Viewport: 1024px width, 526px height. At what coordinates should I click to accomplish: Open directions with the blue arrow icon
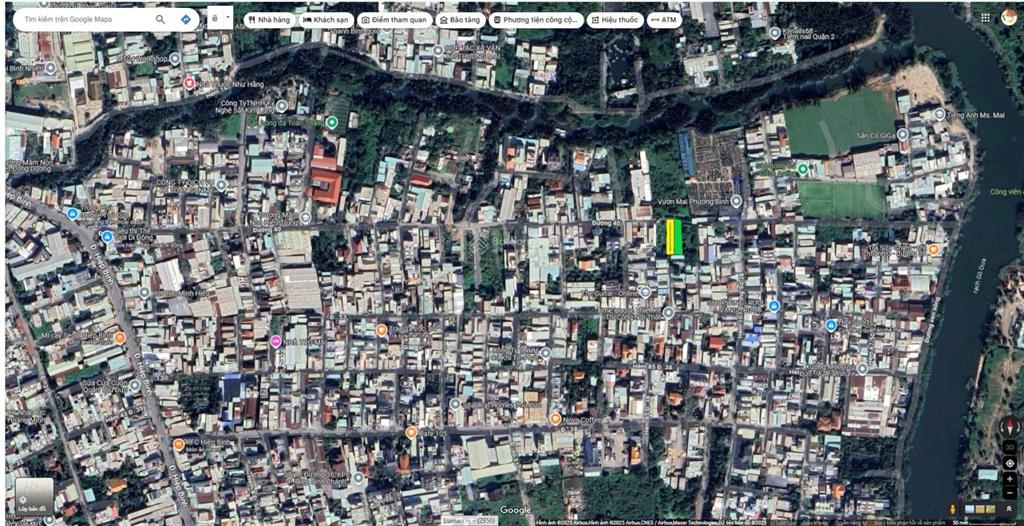187,19
